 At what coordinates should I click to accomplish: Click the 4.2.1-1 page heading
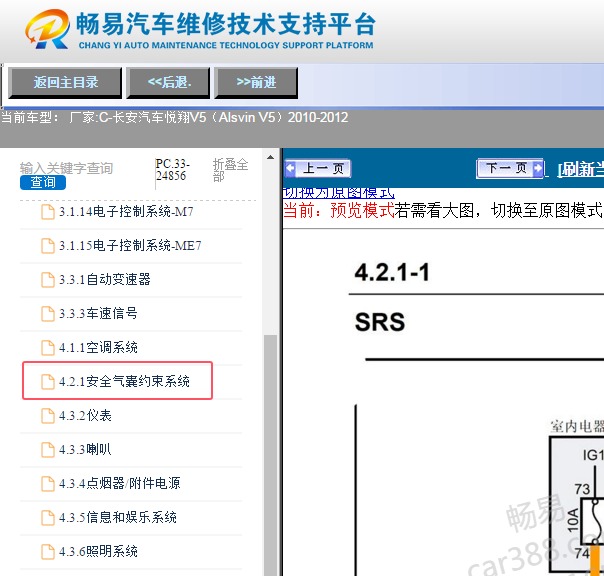point(392,272)
